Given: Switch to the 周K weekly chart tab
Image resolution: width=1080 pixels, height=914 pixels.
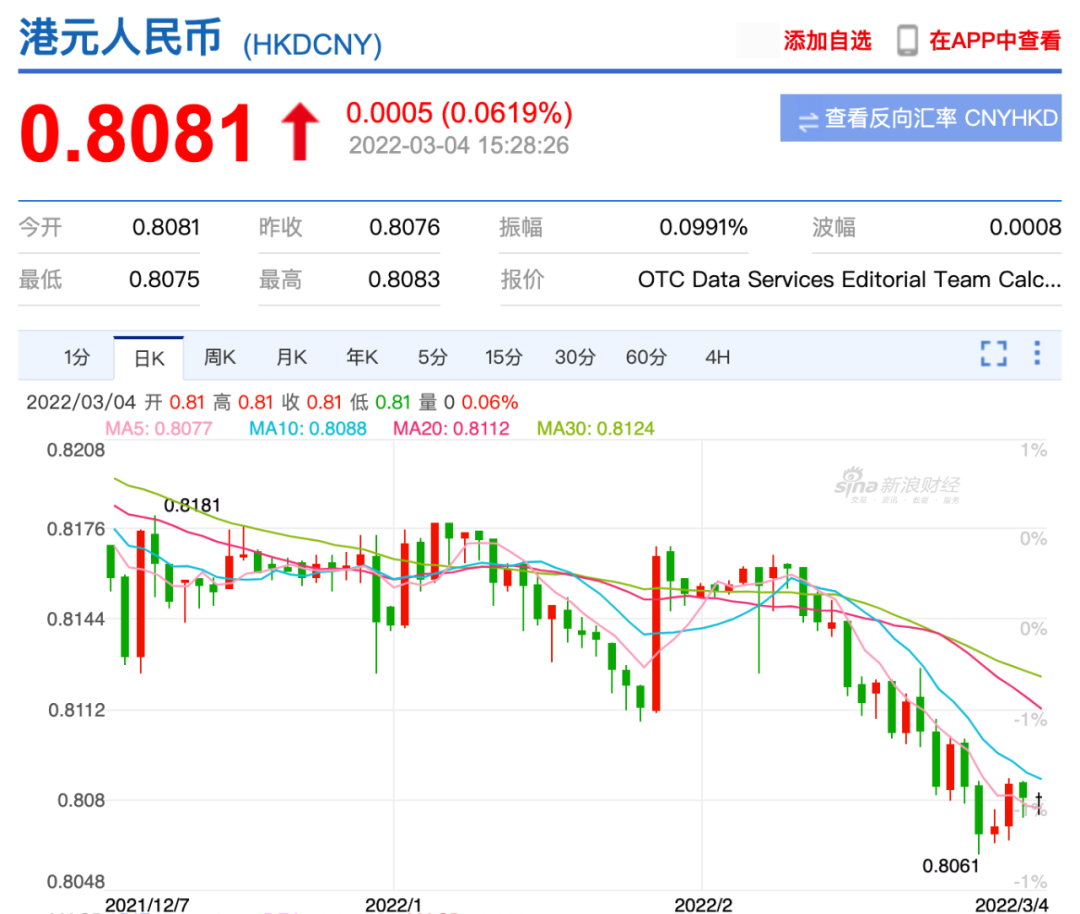Looking at the screenshot, I should tap(219, 356).
